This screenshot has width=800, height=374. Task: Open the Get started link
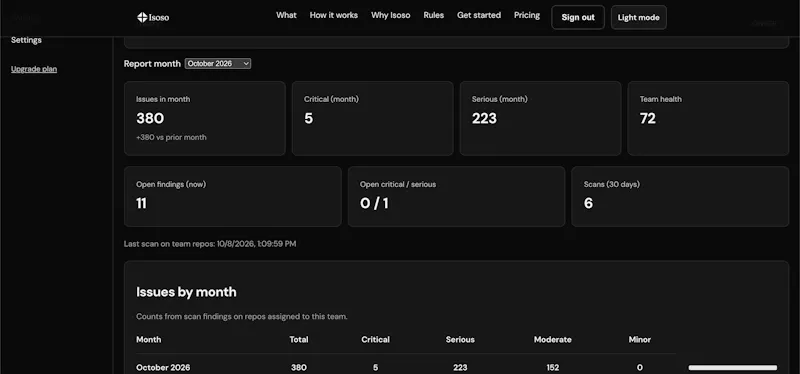click(x=479, y=15)
